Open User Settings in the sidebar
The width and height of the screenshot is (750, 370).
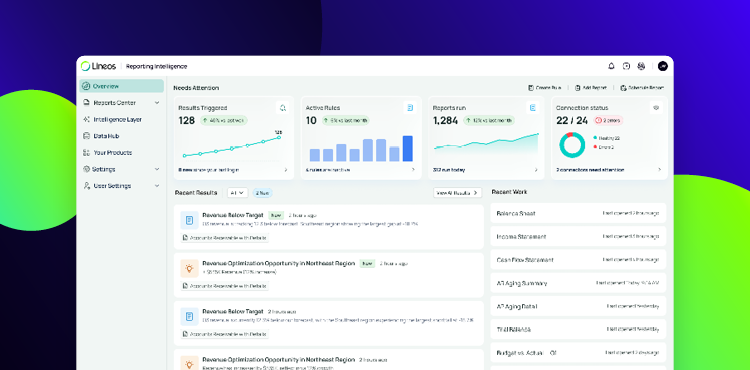tap(121, 185)
